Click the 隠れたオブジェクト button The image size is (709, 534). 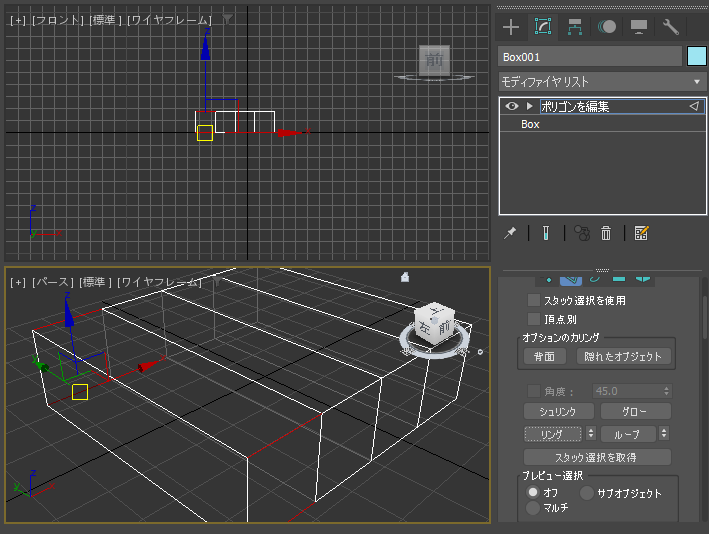tap(624, 356)
